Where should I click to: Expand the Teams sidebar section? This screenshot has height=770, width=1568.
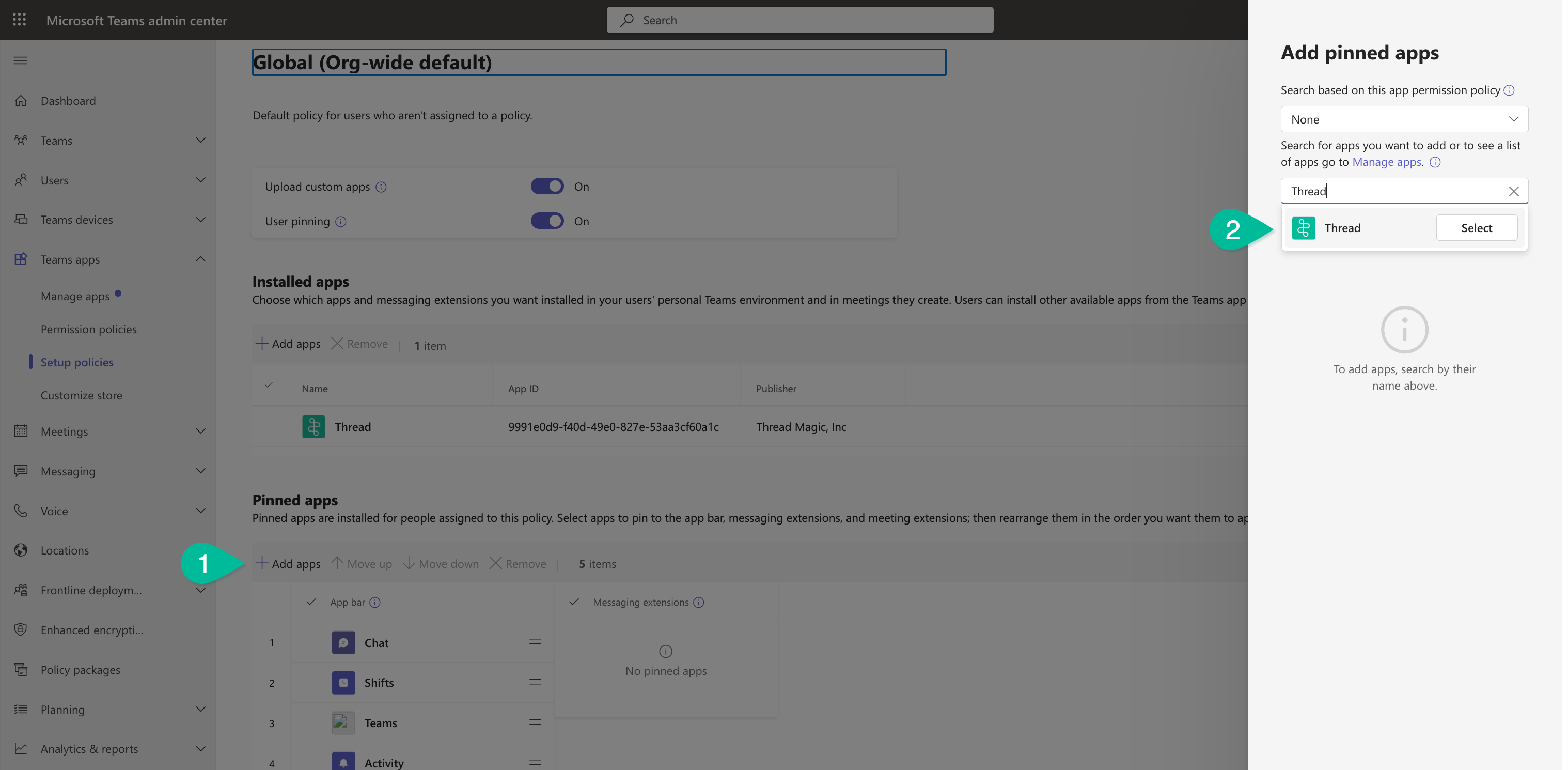[x=200, y=140]
